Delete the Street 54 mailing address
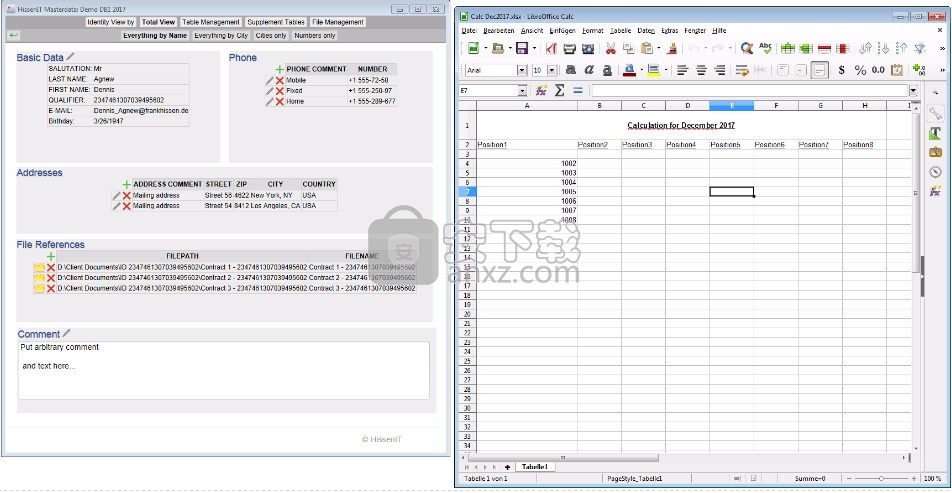952x493 pixels. (127, 206)
